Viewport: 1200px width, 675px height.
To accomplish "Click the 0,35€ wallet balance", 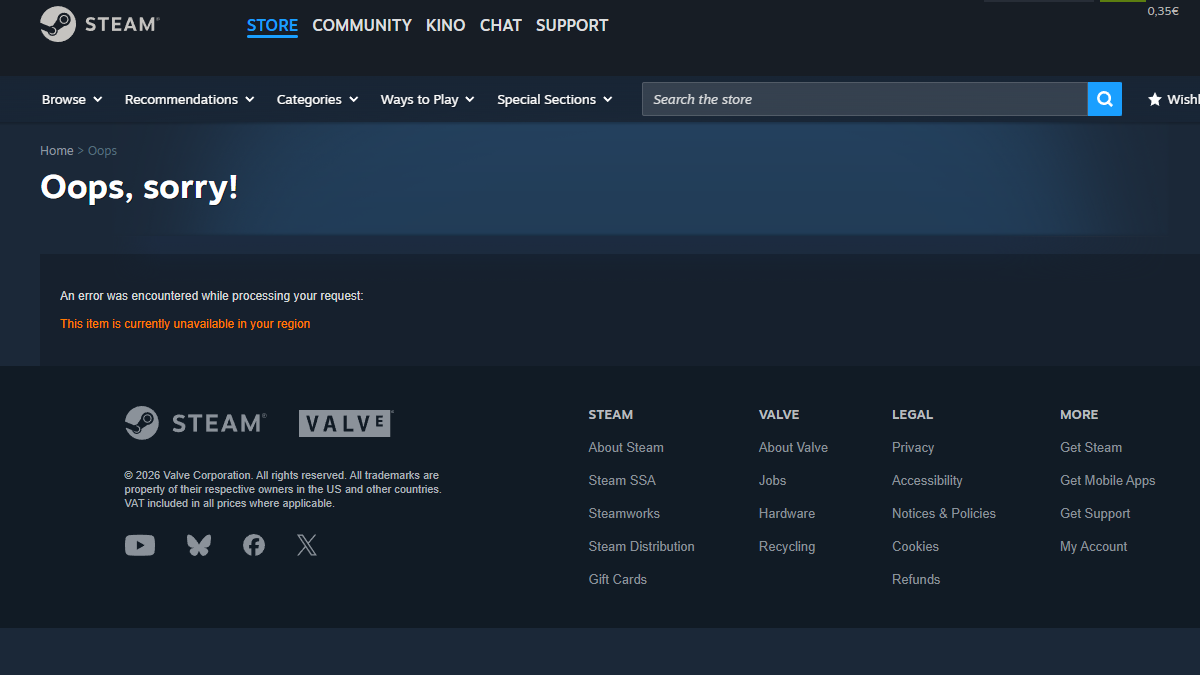I will [1163, 11].
